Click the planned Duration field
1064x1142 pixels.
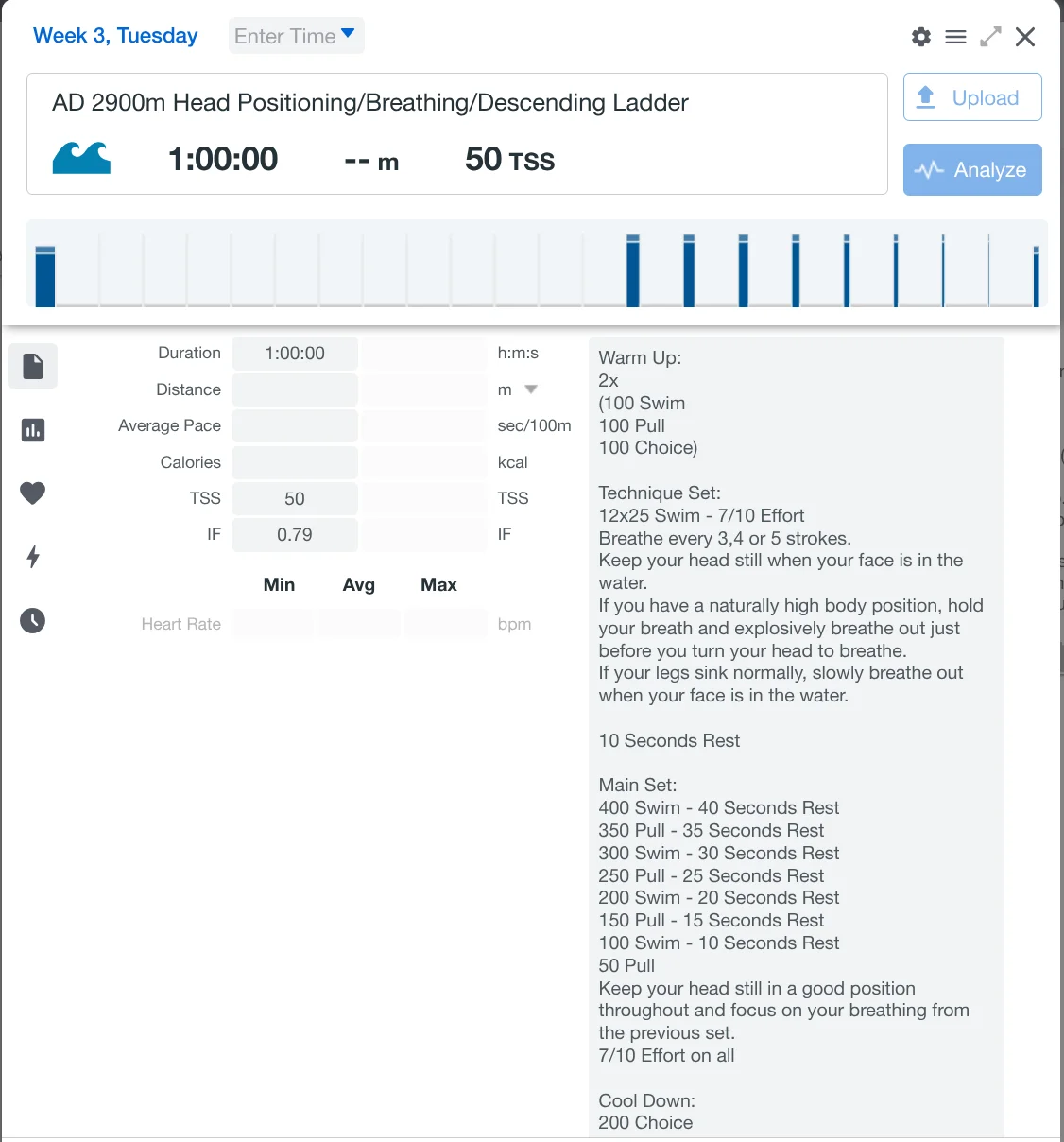point(295,354)
